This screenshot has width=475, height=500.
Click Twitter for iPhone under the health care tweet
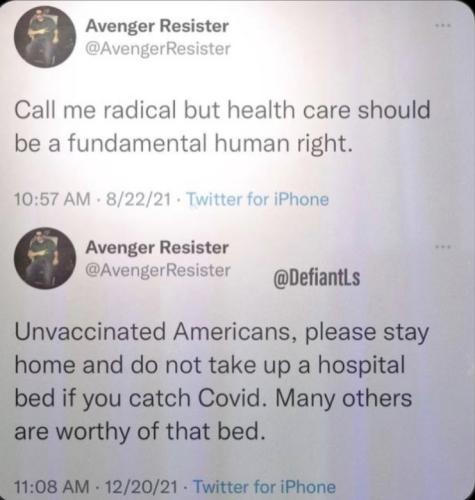coord(258,199)
